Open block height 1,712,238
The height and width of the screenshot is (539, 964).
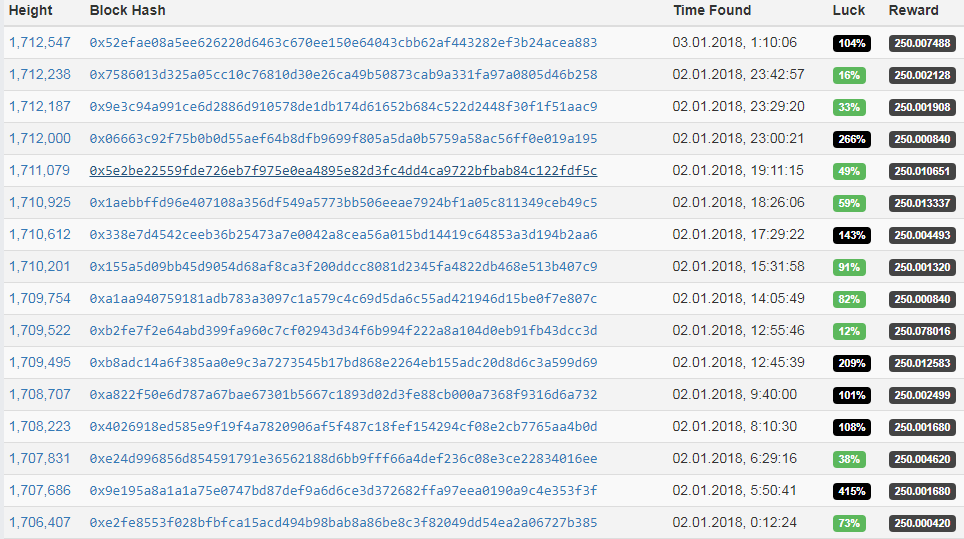40,75
